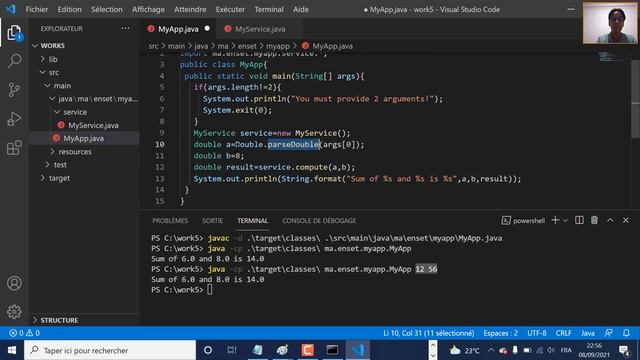Switch to MyService.java editor tab
This screenshot has width=640, height=360.
click(260, 29)
